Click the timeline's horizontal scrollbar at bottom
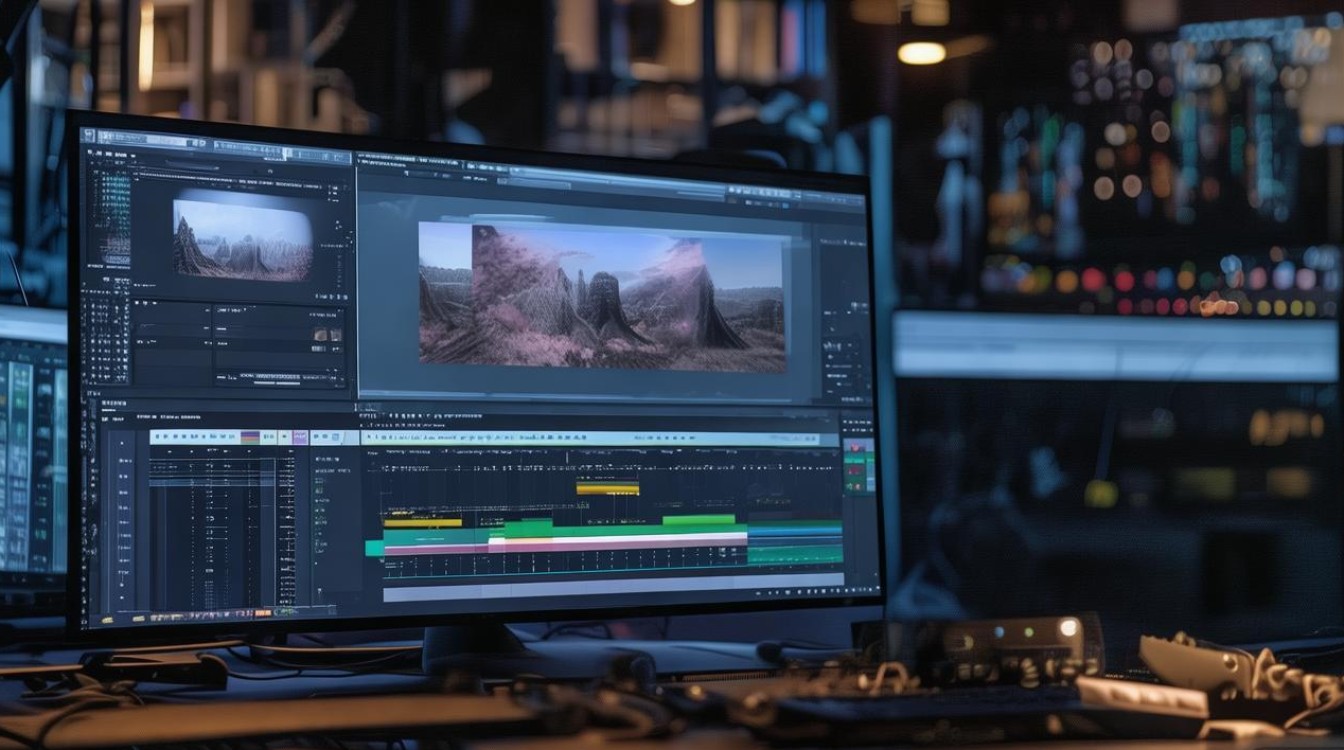The image size is (1344, 750). click(612, 592)
